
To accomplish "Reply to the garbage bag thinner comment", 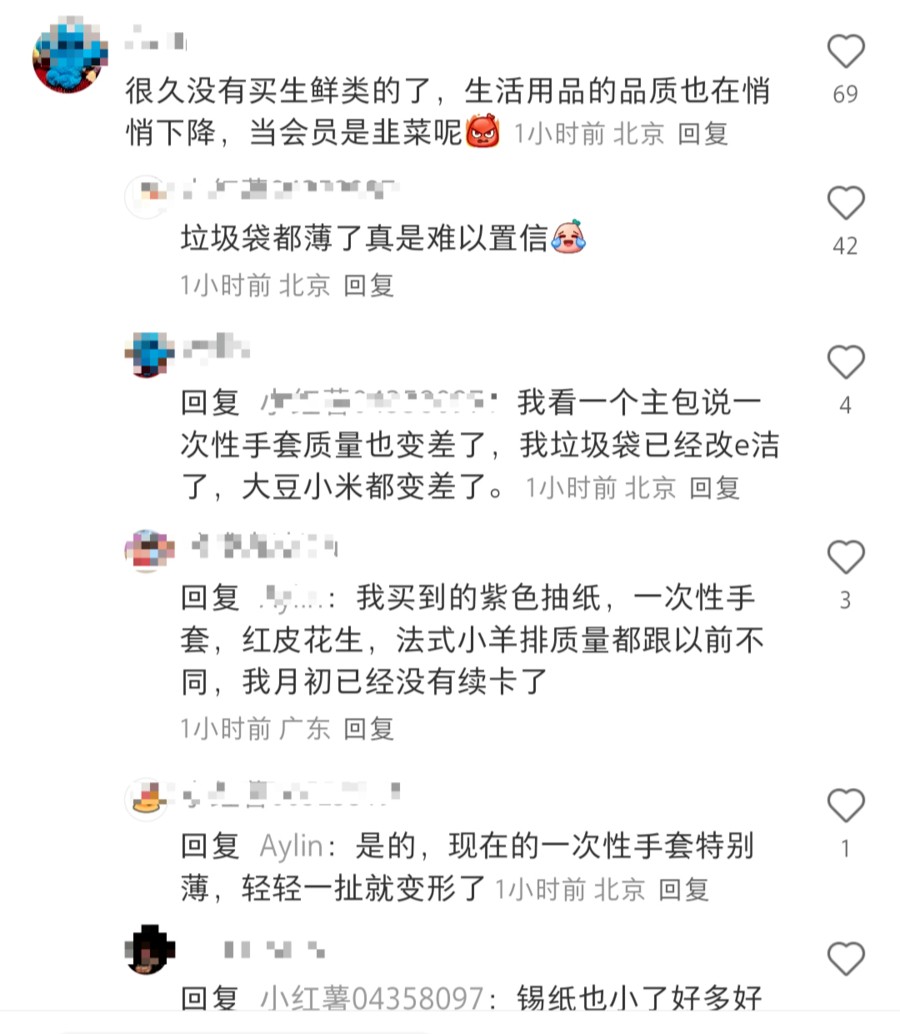I will (369, 286).
